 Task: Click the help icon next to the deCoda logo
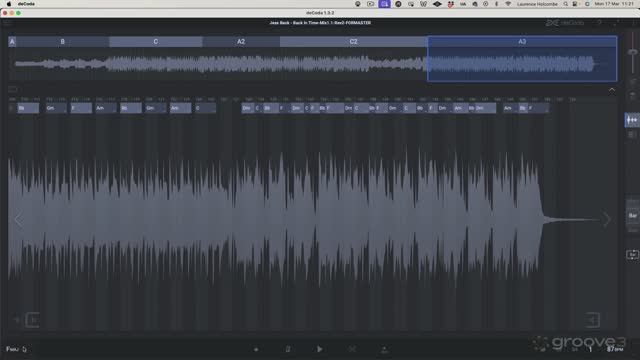(x=599, y=23)
